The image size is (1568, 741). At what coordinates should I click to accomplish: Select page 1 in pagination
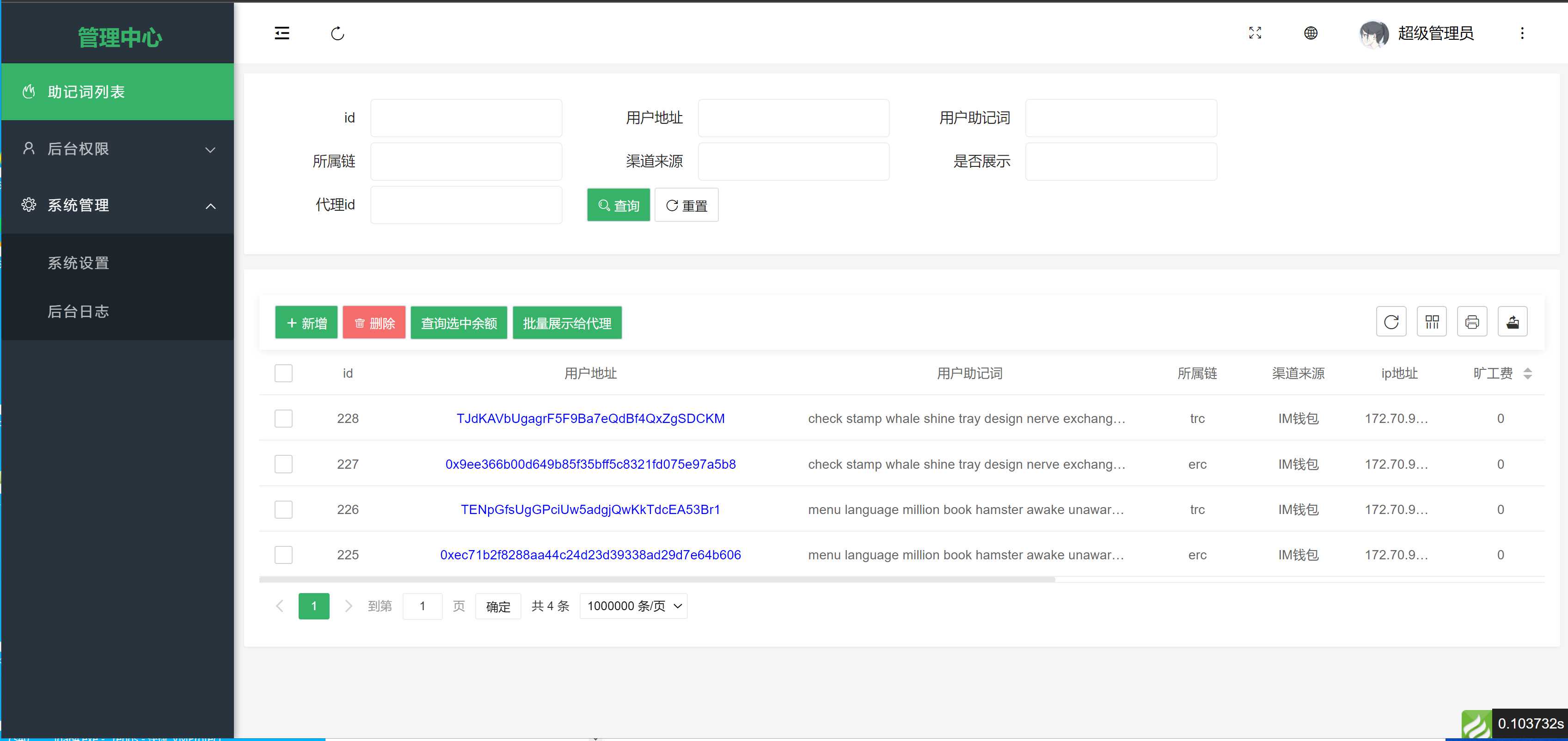(313, 606)
